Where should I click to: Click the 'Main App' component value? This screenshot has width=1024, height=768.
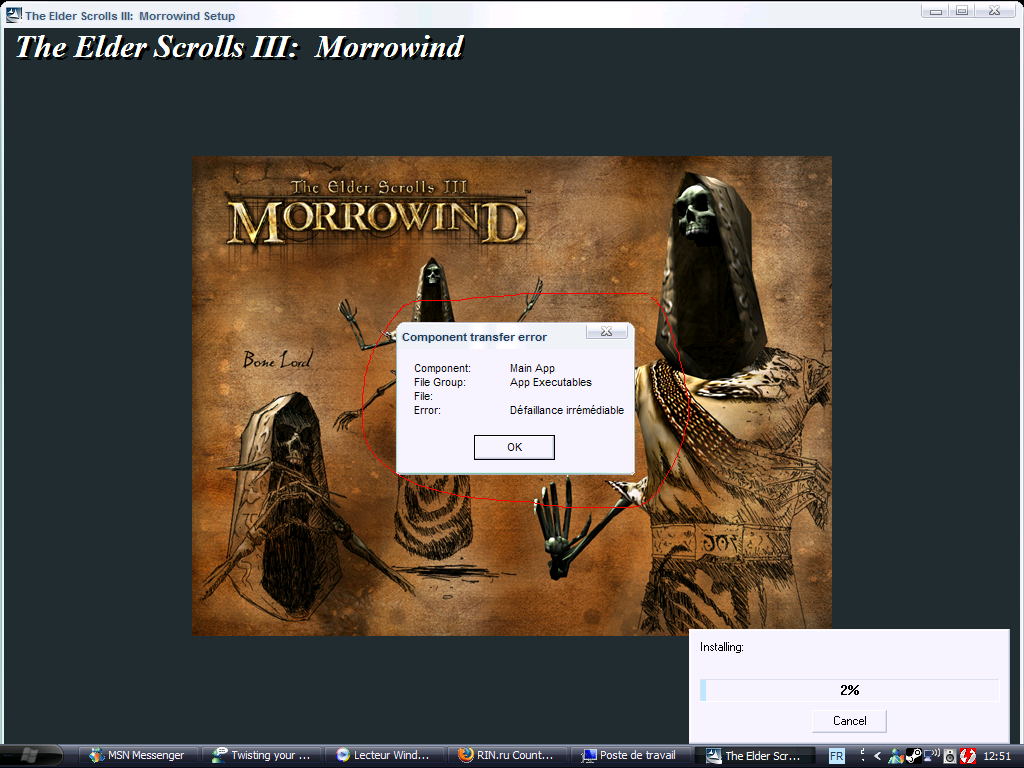point(532,368)
